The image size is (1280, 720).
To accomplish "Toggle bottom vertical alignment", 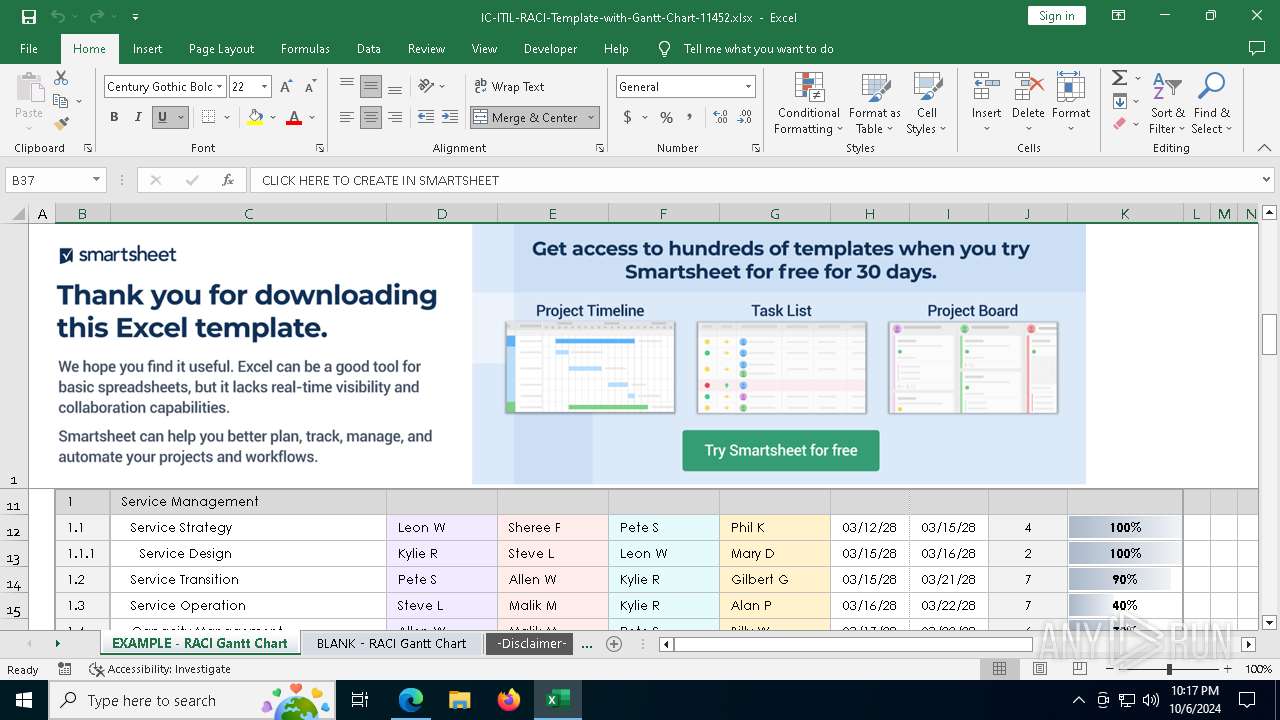I will point(395,87).
